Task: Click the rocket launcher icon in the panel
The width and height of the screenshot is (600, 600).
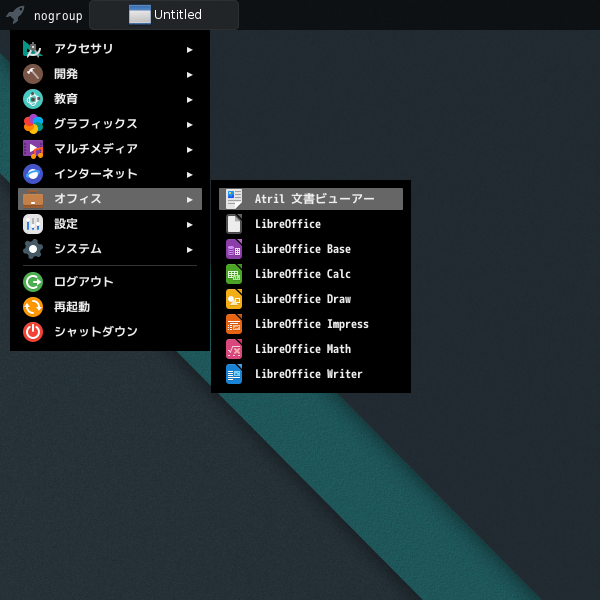Action: pos(16,15)
